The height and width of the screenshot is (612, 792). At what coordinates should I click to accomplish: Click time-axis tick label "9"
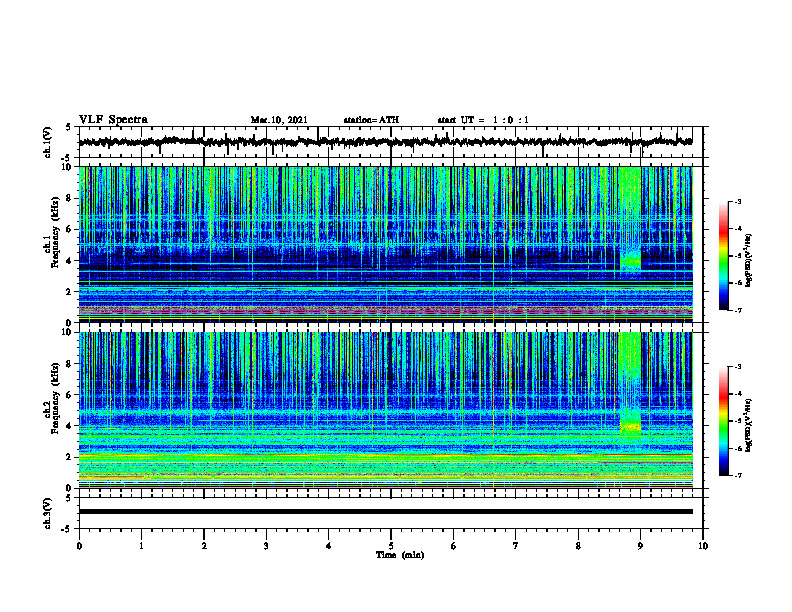click(x=640, y=546)
